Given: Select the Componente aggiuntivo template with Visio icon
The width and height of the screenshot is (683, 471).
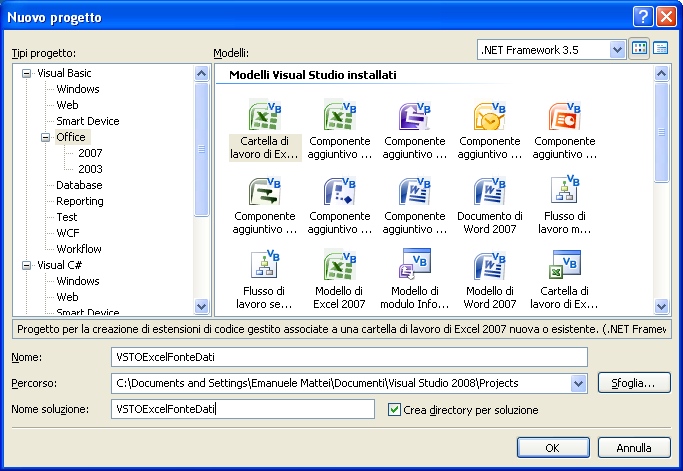Looking at the screenshot, I should [x=340, y=205].
